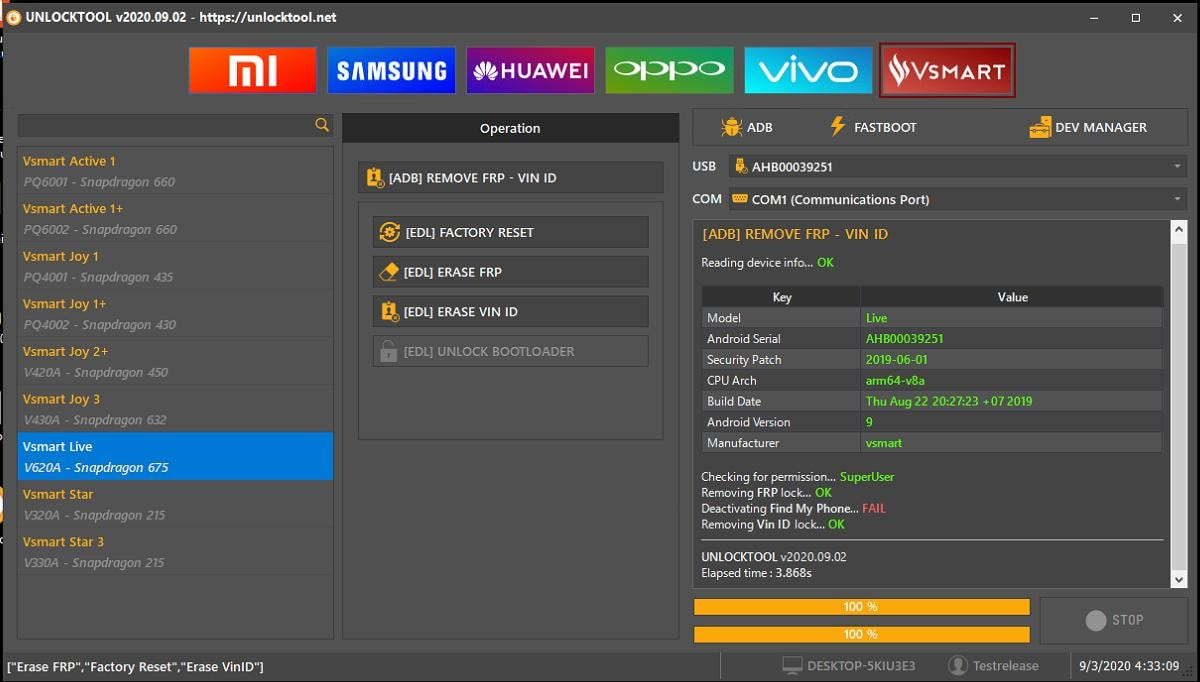Click the date and time in status bar
The height and width of the screenshot is (682, 1200).
(1129, 666)
